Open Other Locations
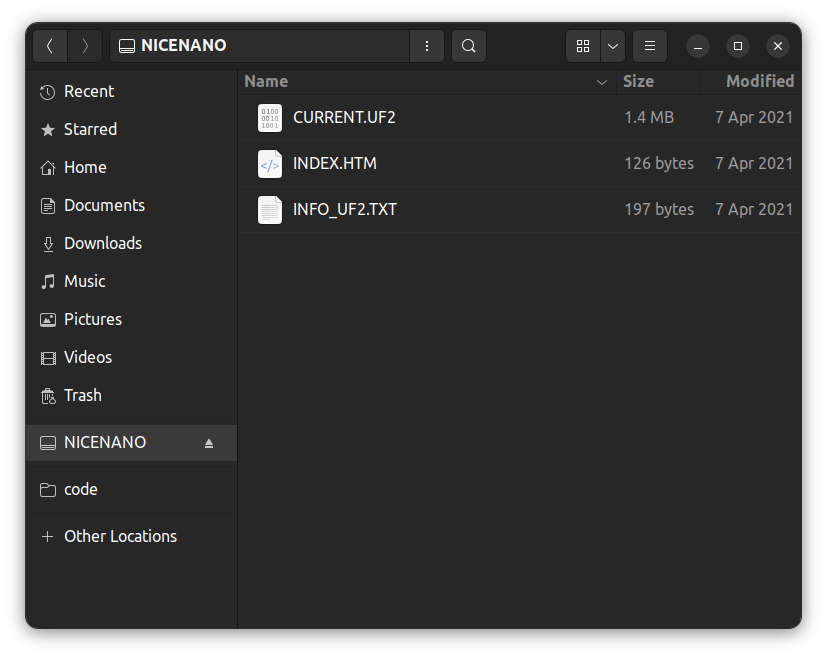This screenshot has width=827, height=657. pos(120,536)
